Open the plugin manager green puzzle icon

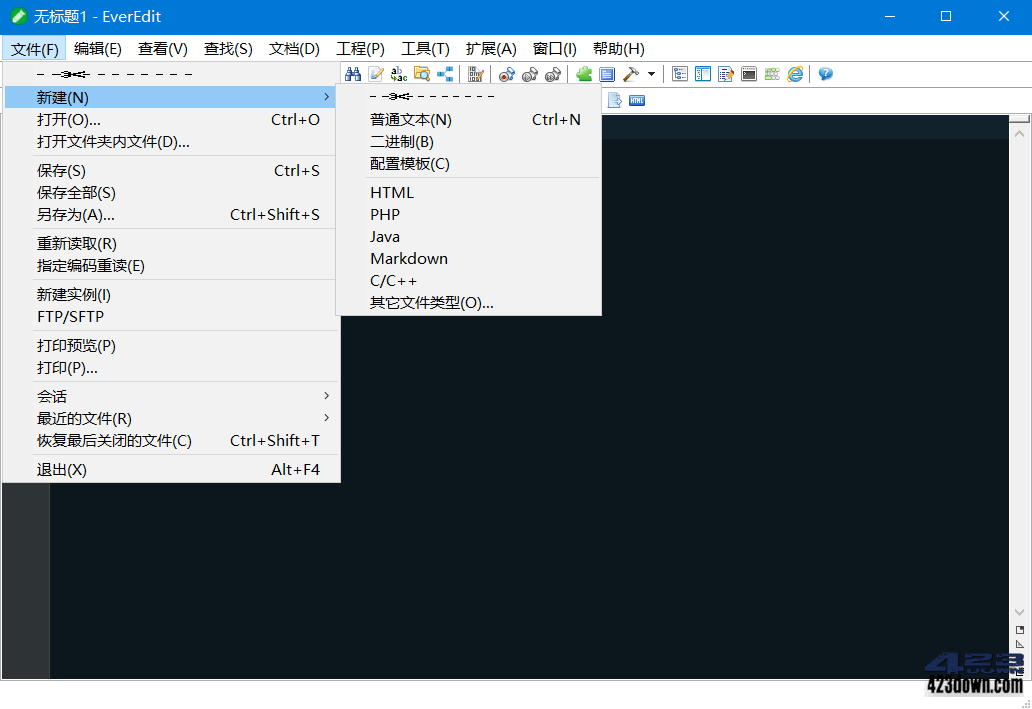[x=583, y=74]
